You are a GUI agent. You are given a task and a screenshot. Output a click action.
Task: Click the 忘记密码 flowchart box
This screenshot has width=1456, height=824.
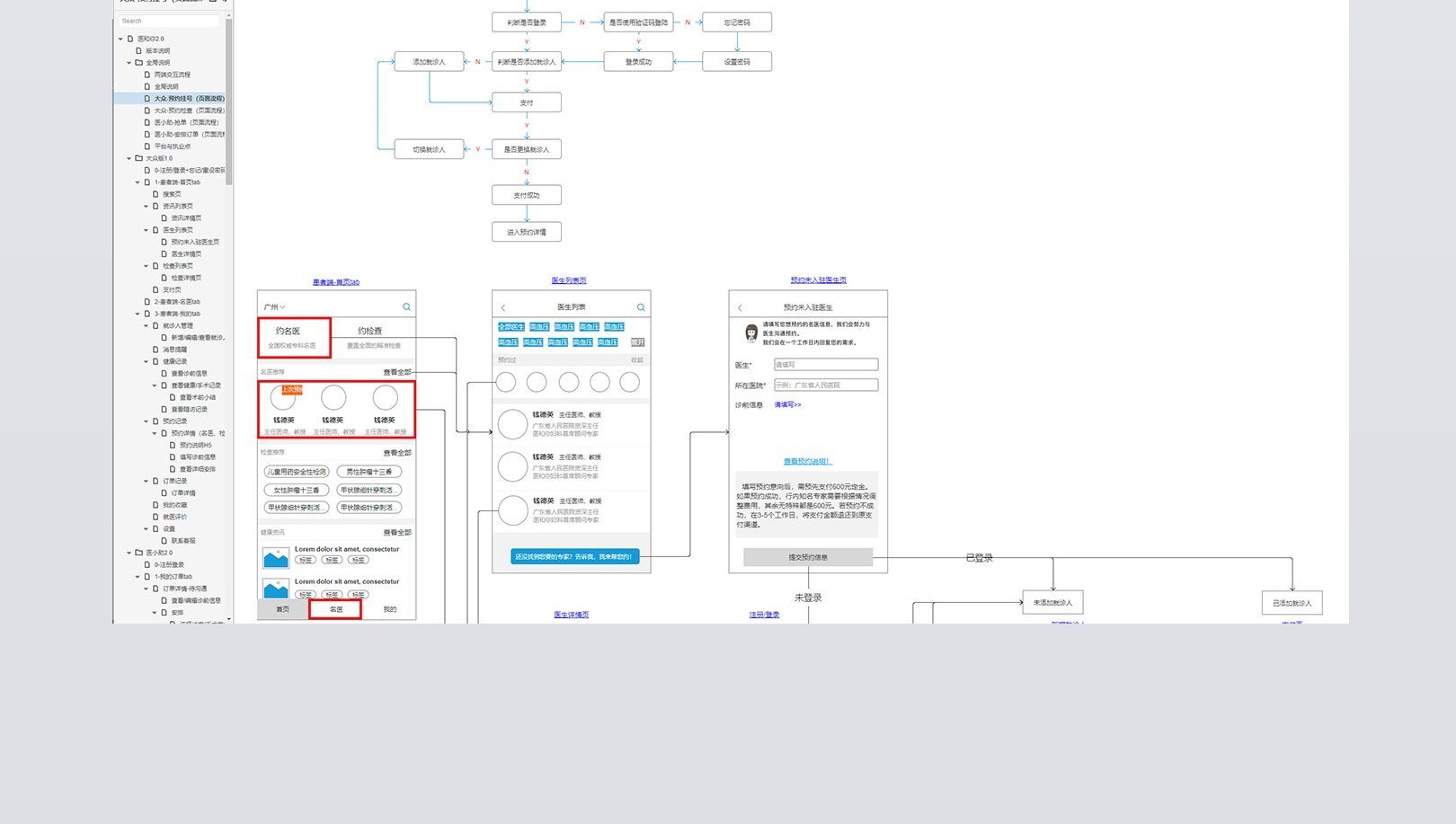tap(737, 22)
